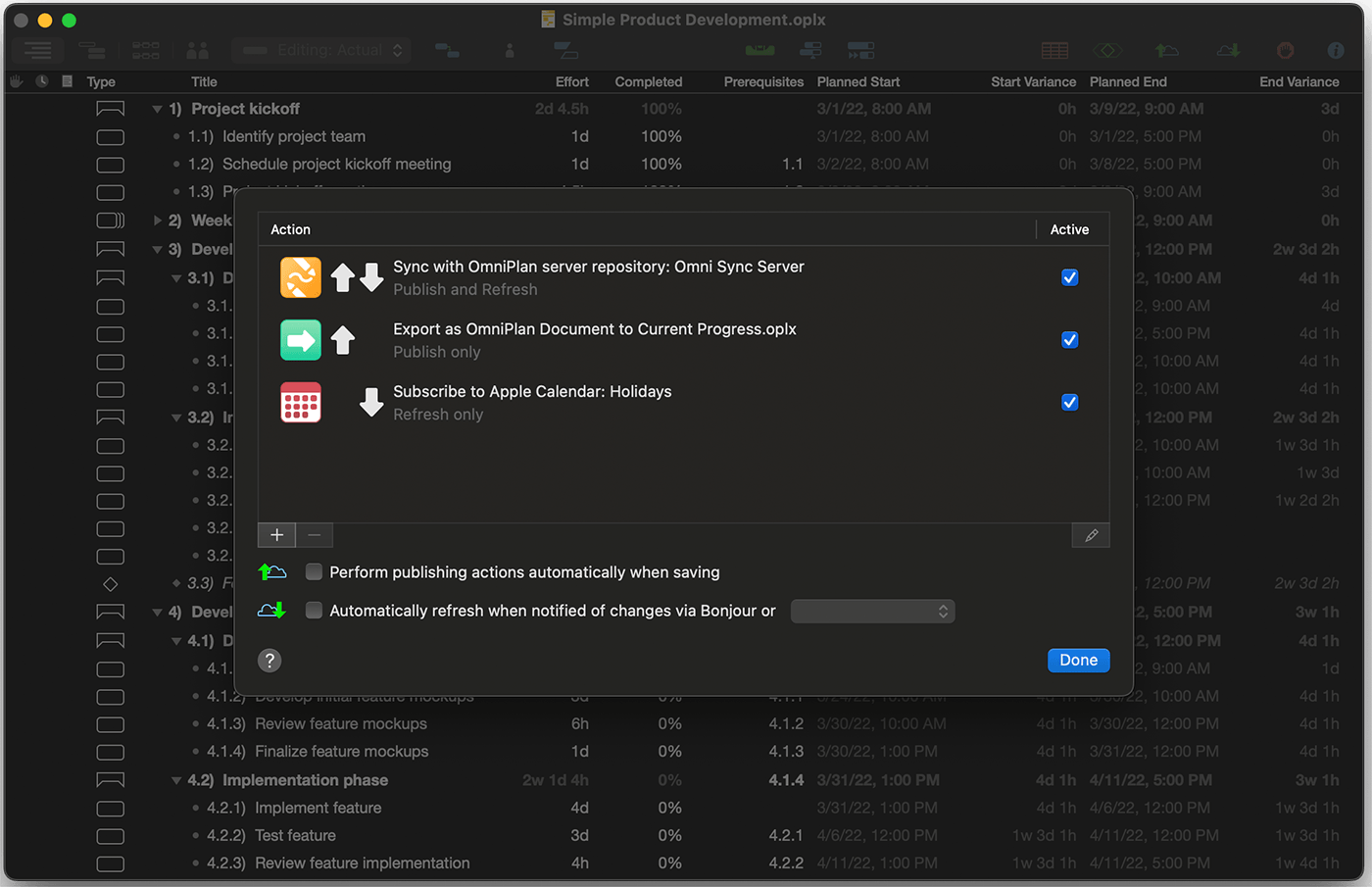Viewport: 1372px width, 887px height.
Task: Switch to Task View in the toolbar
Action: (x=38, y=50)
